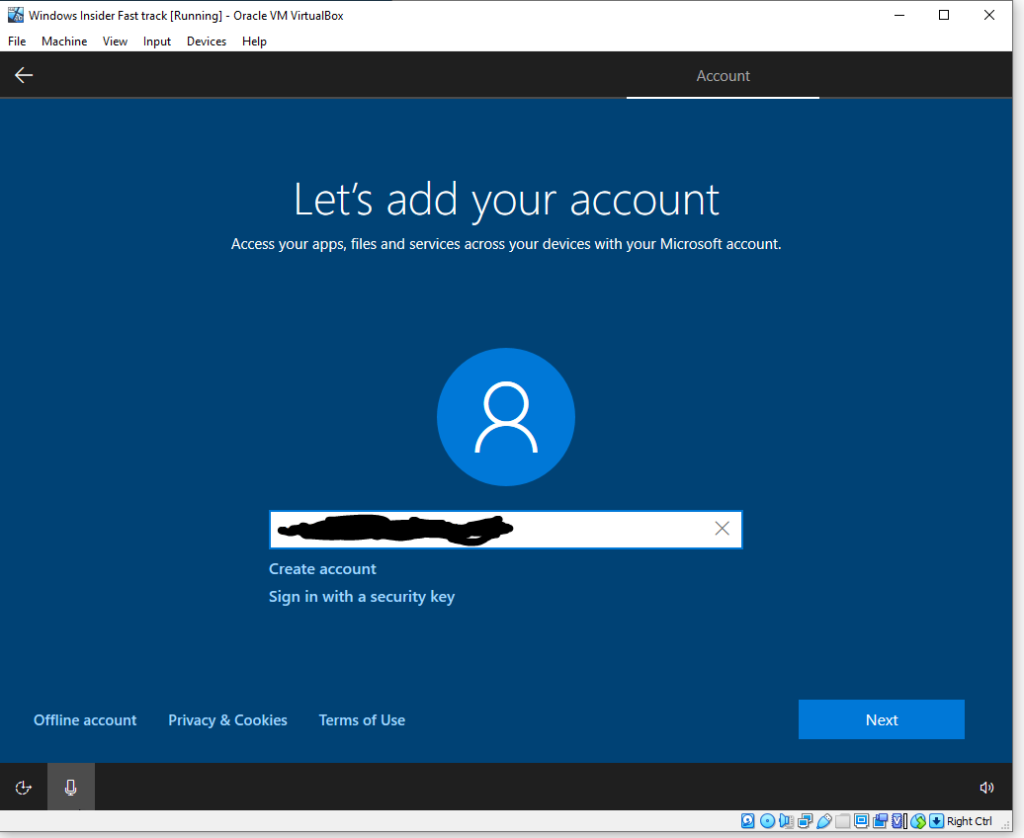1024x838 pixels.
Task: Open Privacy & Cookies link
Action: click(227, 720)
